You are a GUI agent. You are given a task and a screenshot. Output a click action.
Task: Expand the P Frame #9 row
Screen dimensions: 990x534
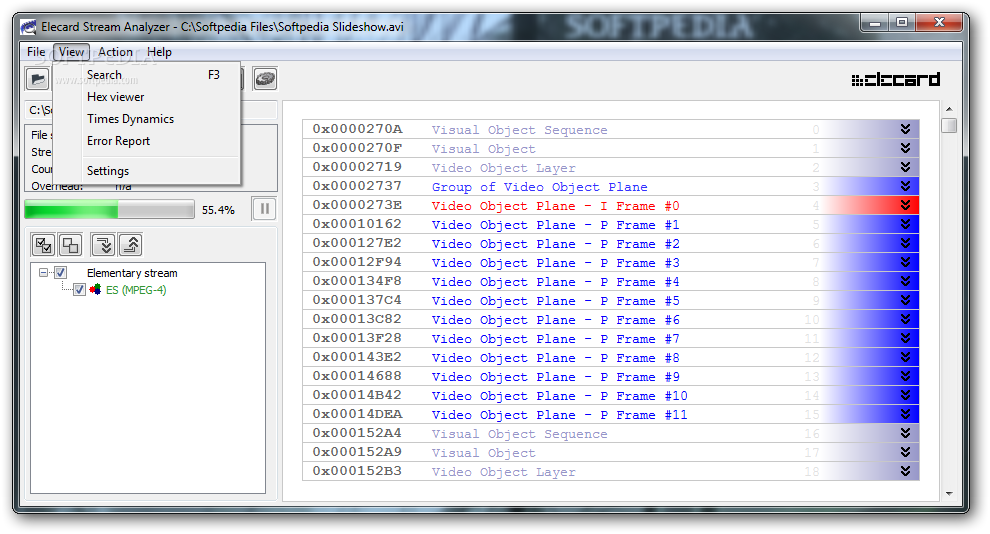(905, 376)
